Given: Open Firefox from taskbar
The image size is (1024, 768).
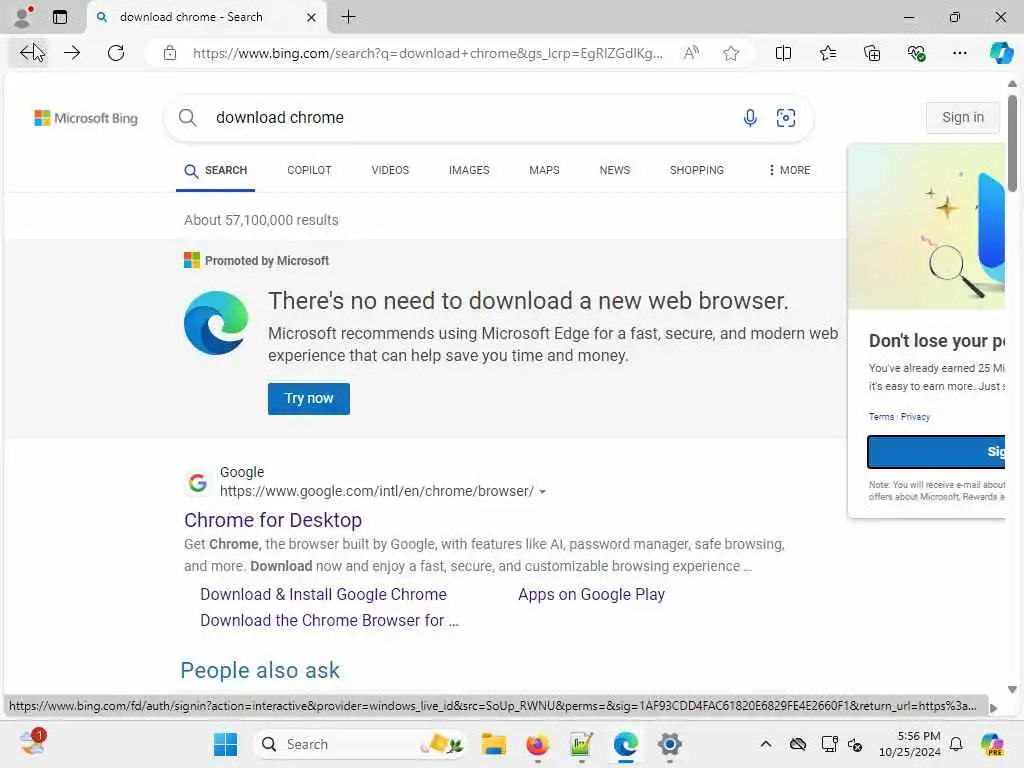Looking at the screenshot, I should click(x=537, y=744).
